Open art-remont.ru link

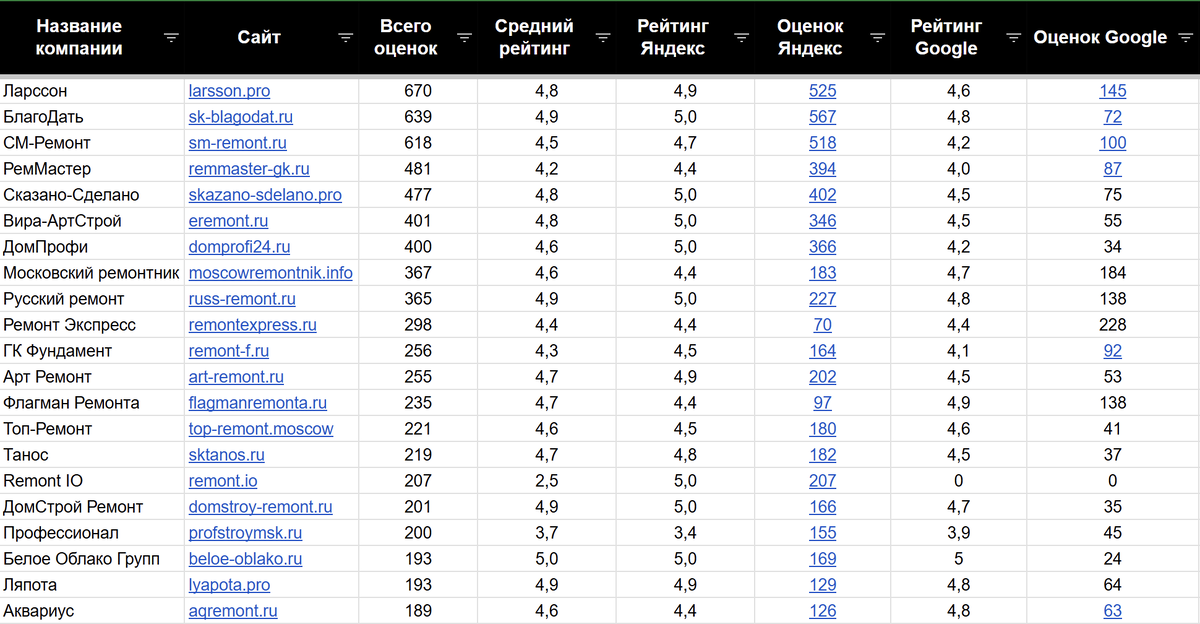click(236, 377)
